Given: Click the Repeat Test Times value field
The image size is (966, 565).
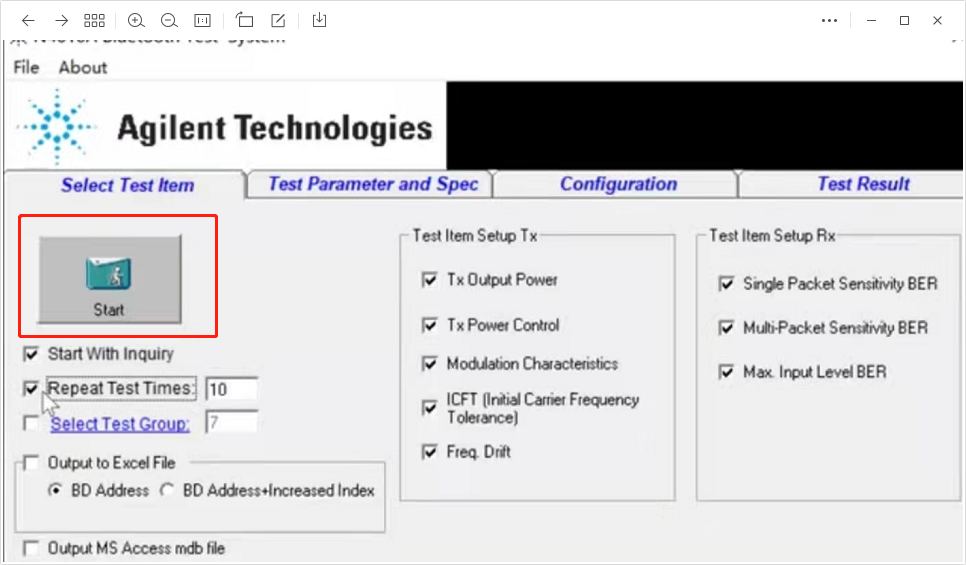Looking at the screenshot, I should click(232, 389).
